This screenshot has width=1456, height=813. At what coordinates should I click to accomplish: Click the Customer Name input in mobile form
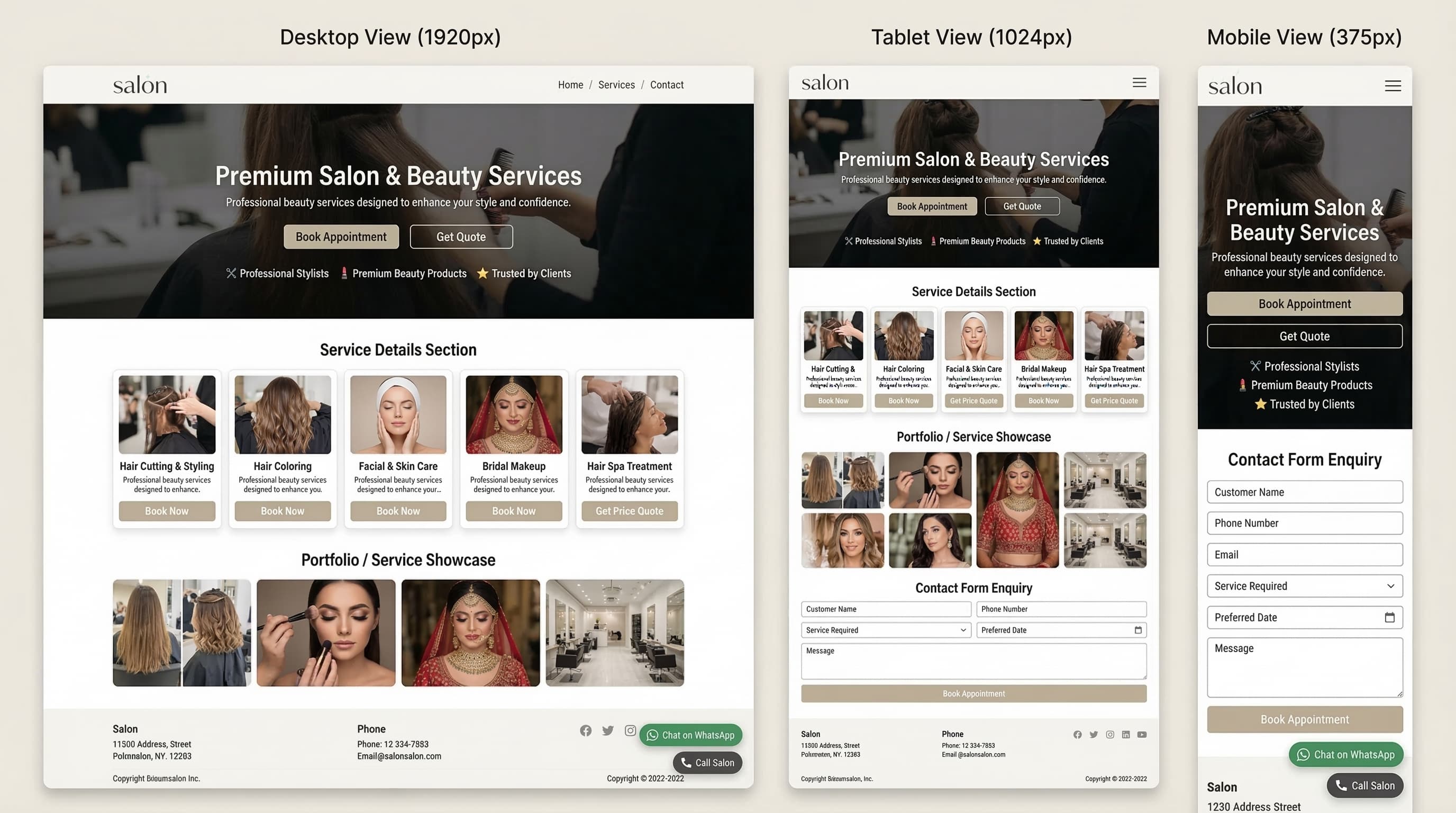(1305, 492)
